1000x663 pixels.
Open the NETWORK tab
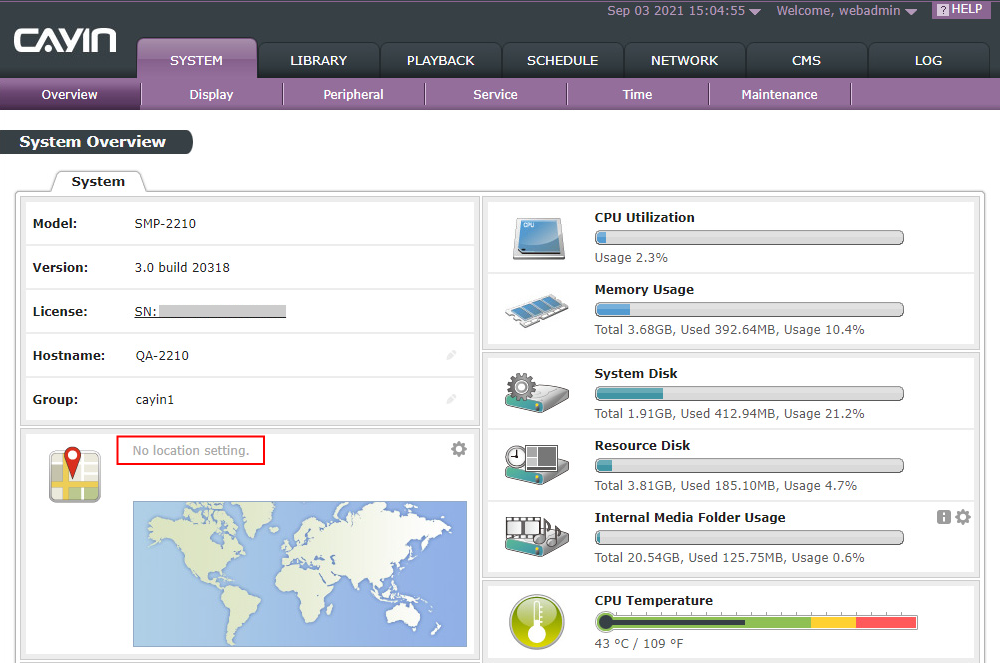tap(684, 61)
